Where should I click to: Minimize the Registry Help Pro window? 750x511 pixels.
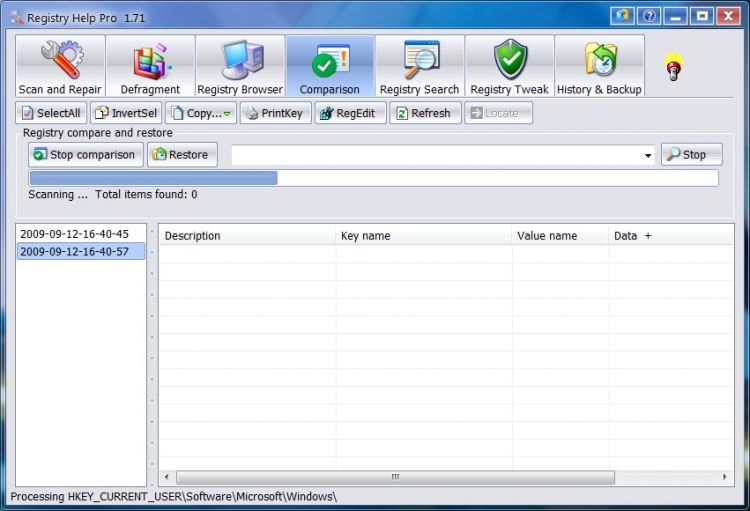coord(676,16)
